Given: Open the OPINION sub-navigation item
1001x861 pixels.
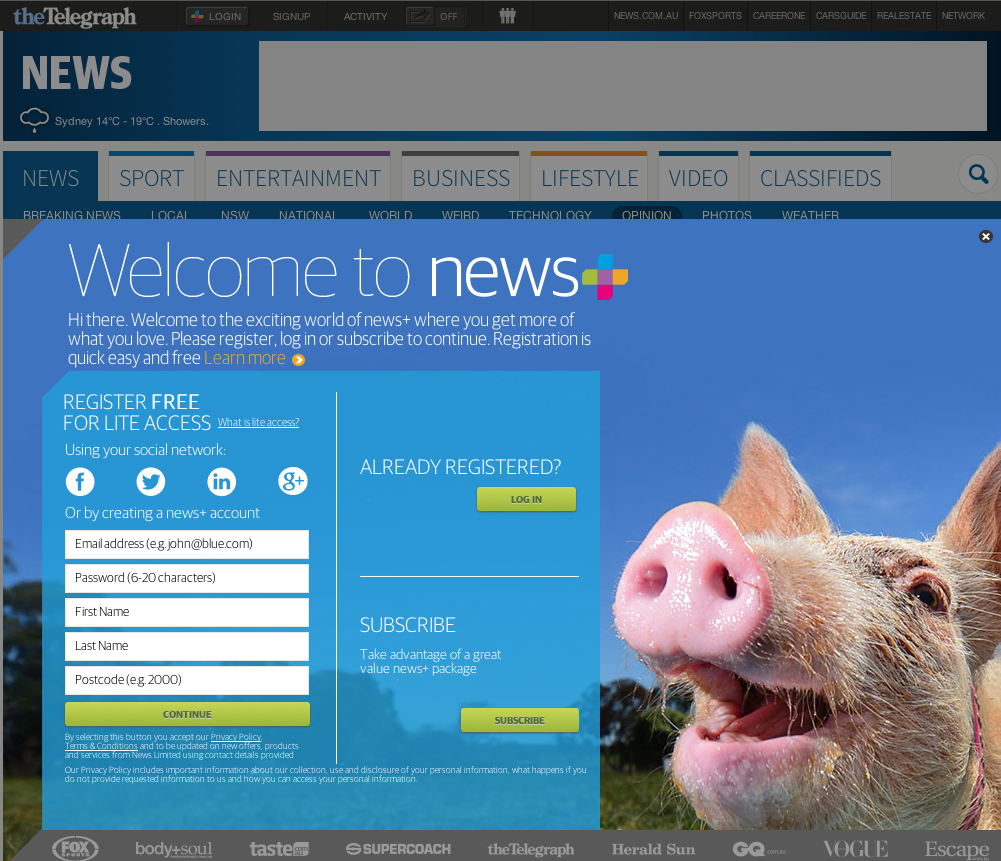Looking at the screenshot, I should [x=647, y=214].
